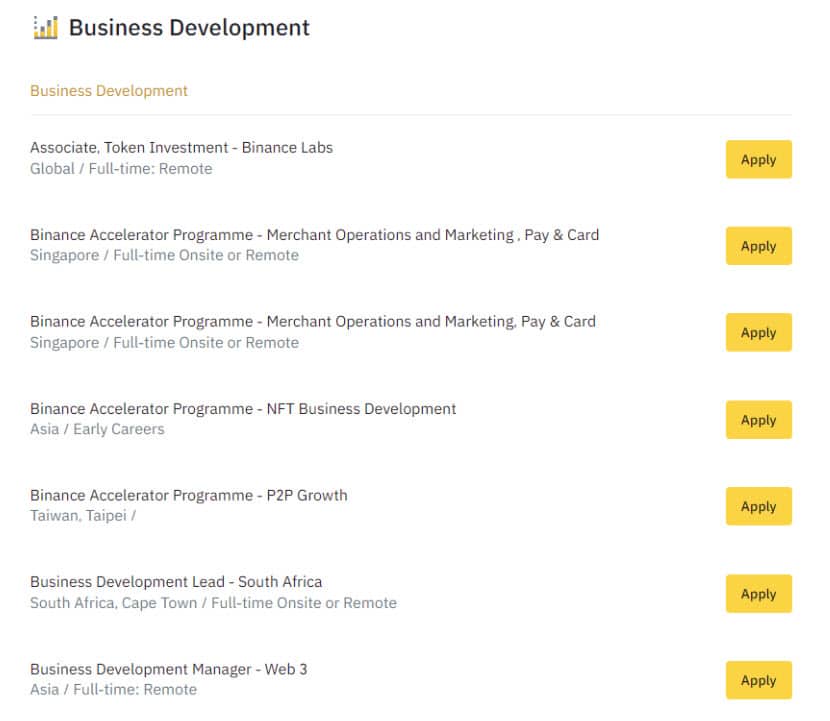This screenshot has width=830, height=721.
Task: Select the Business Development category label
Action: pyautogui.click(x=109, y=91)
